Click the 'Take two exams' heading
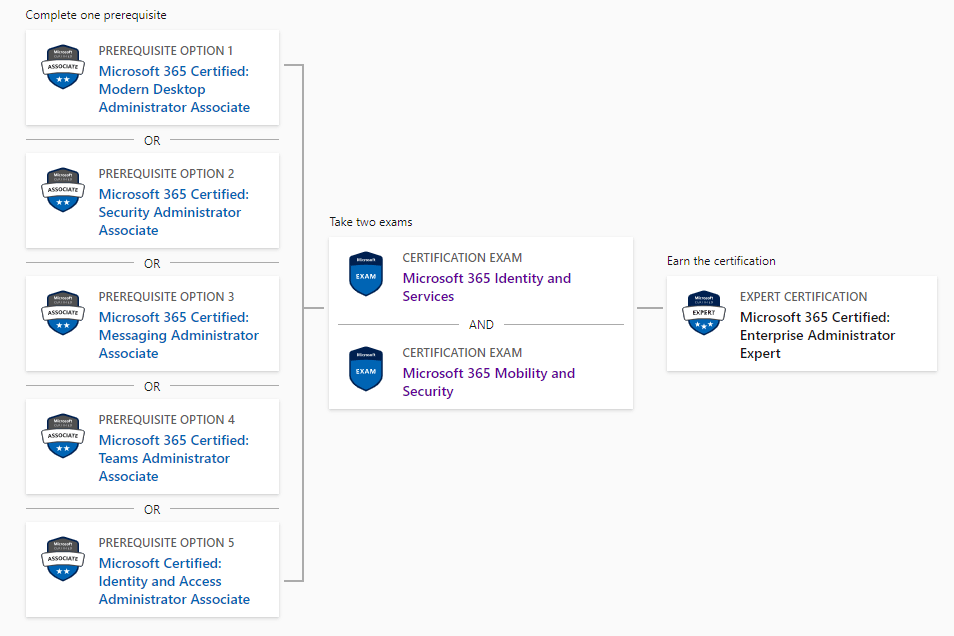954x636 pixels. (371, 222)
